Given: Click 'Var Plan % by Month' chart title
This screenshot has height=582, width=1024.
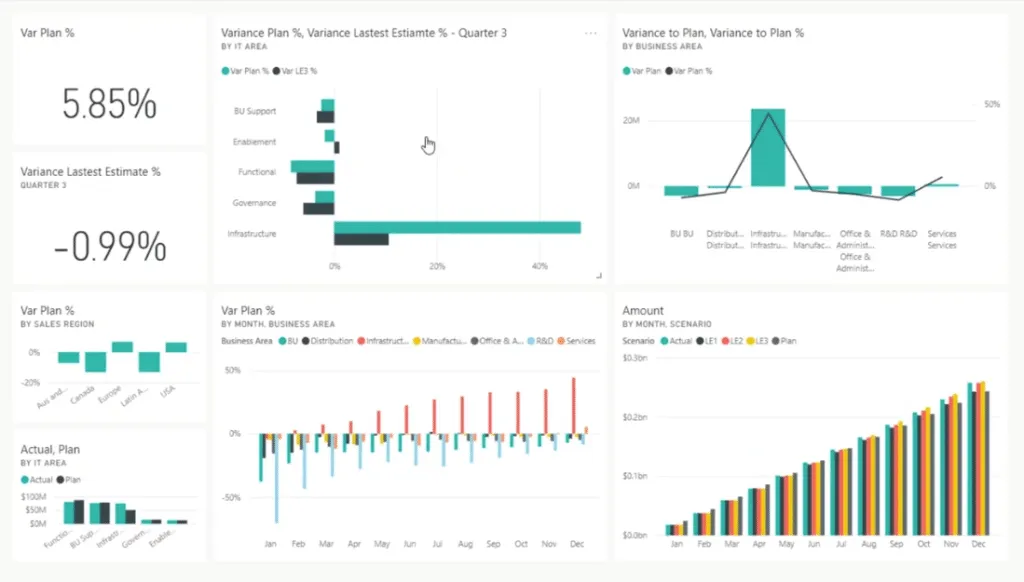Looking at the screenshot, I should pos(247,310).
